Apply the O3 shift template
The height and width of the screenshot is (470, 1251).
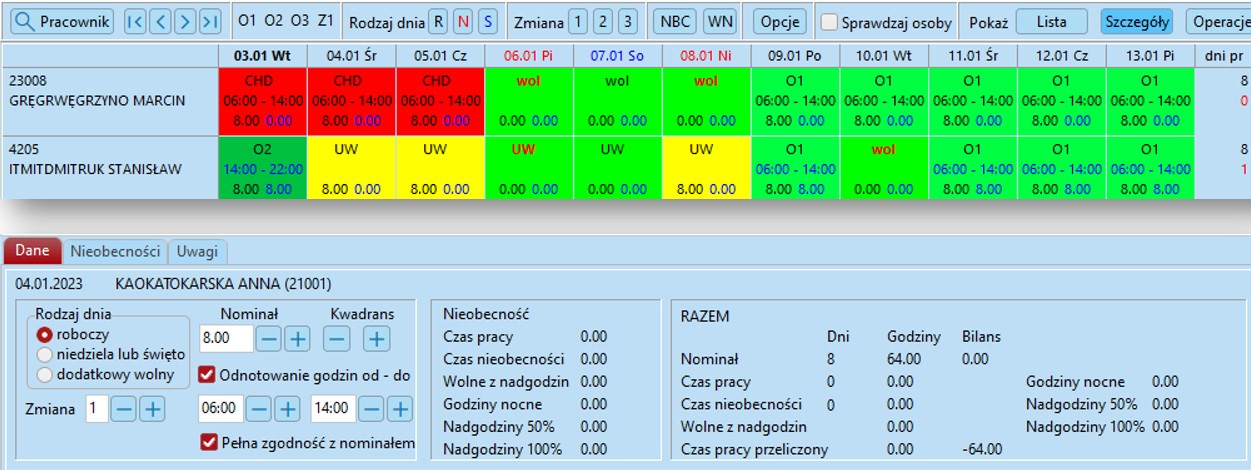299,21
